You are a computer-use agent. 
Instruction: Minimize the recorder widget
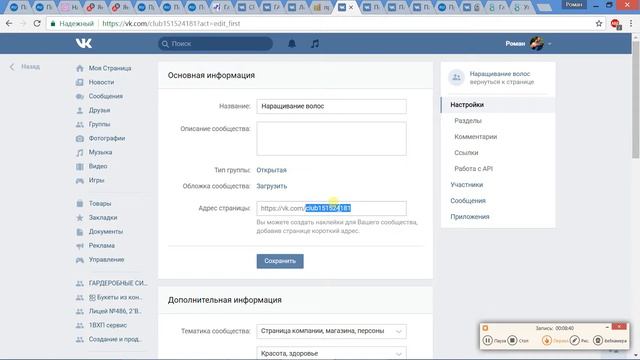coord(607,327)
